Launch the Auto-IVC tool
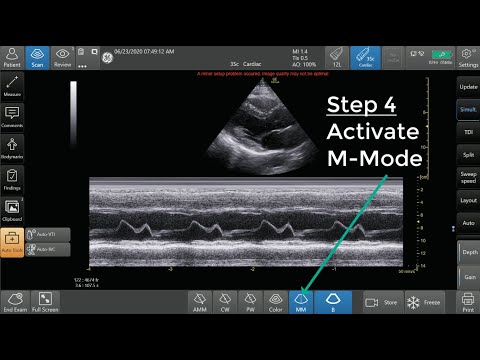This screenshot has height=360, width=480. click(48, 249)
